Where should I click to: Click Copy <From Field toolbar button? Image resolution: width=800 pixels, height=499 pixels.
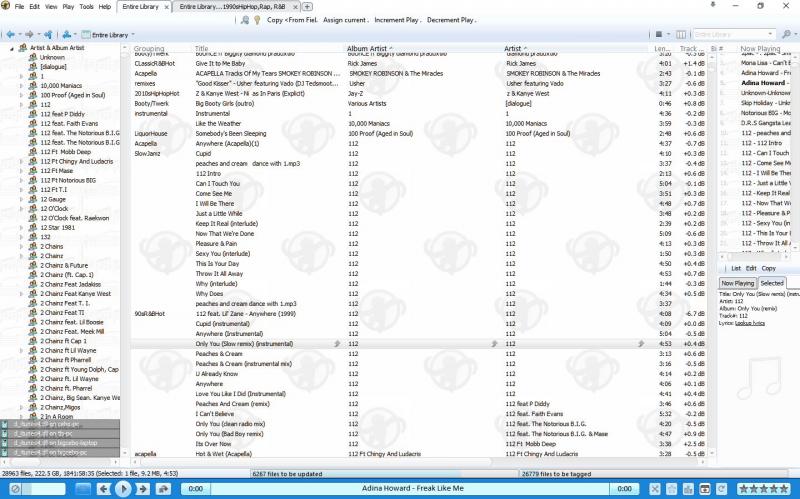[292, 20]
